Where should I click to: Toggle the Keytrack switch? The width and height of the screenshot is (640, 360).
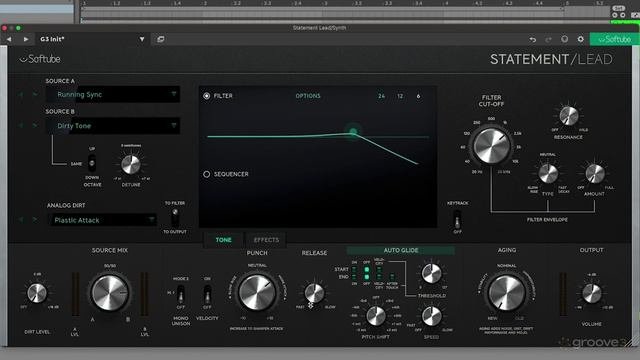[458, 220]
